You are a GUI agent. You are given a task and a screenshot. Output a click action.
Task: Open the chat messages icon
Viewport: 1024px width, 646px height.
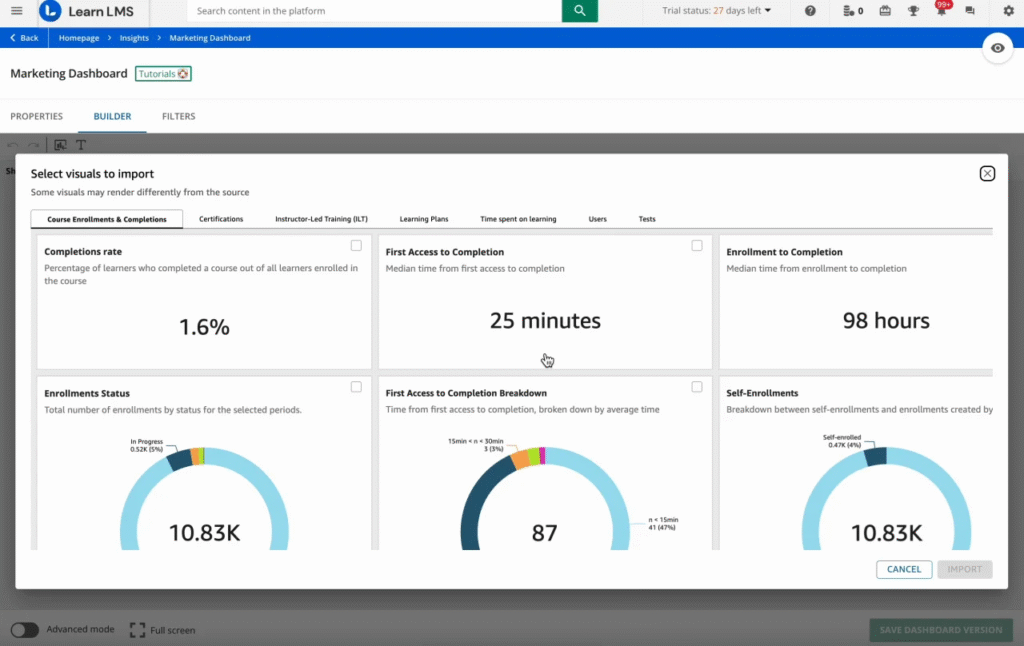point(969,11)
